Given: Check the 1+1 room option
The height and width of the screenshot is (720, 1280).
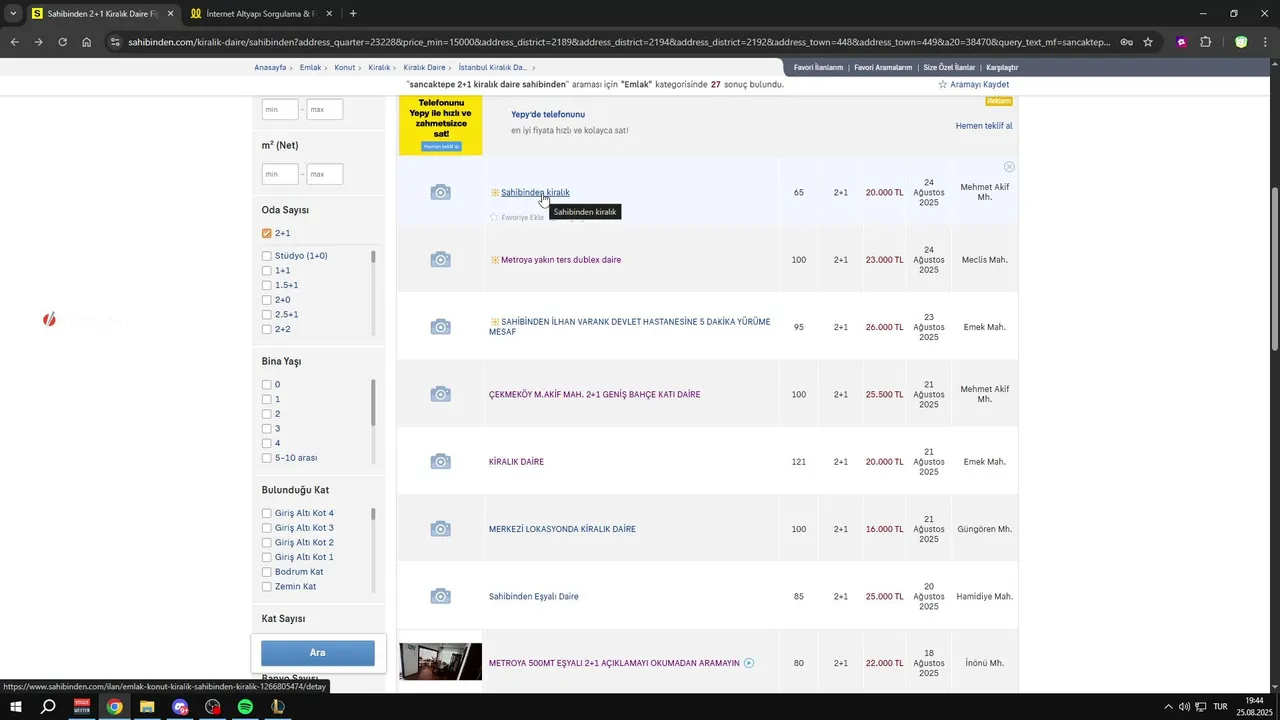Looking at the screenshot, I should coord(267,270).
